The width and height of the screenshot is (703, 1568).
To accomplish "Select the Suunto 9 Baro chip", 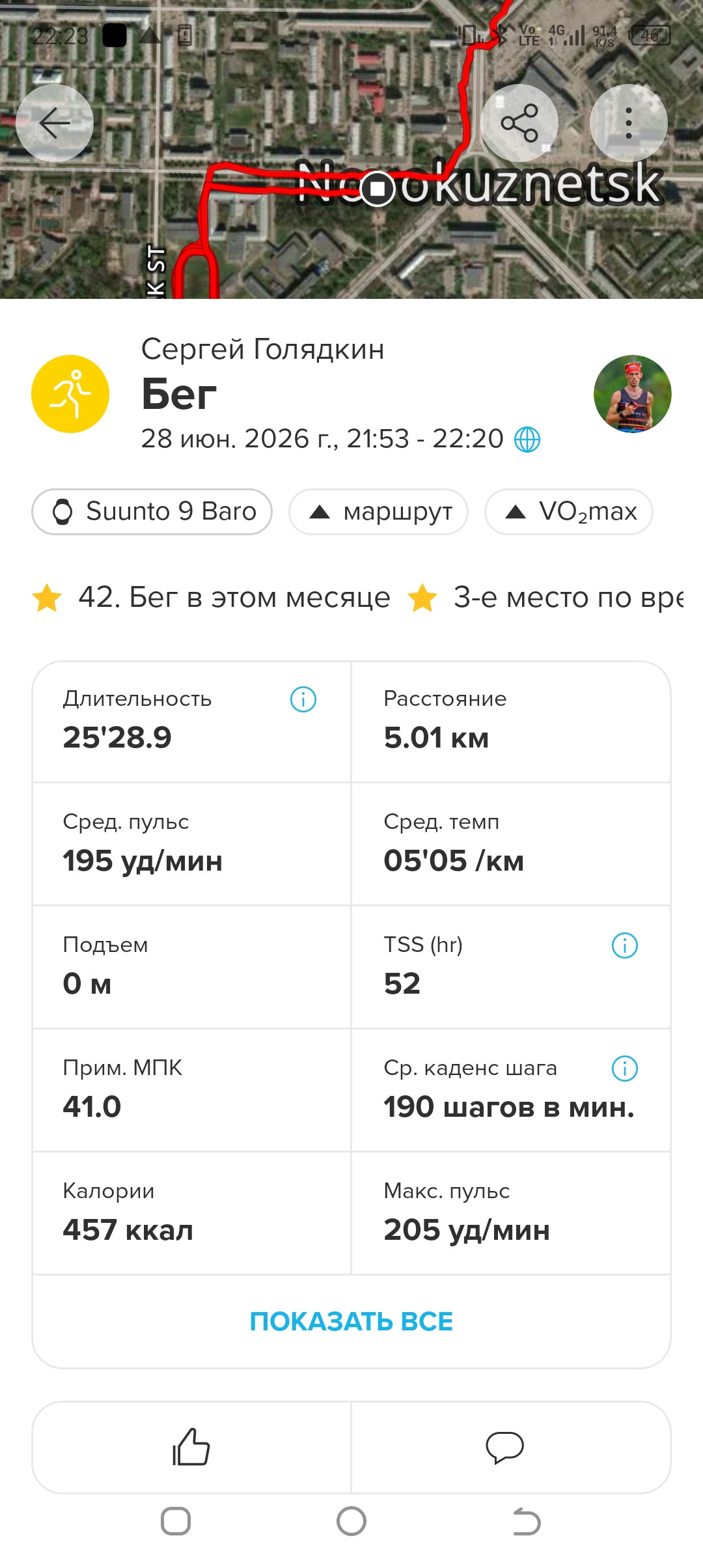I will pyautogui.click(x=152, y=512).
